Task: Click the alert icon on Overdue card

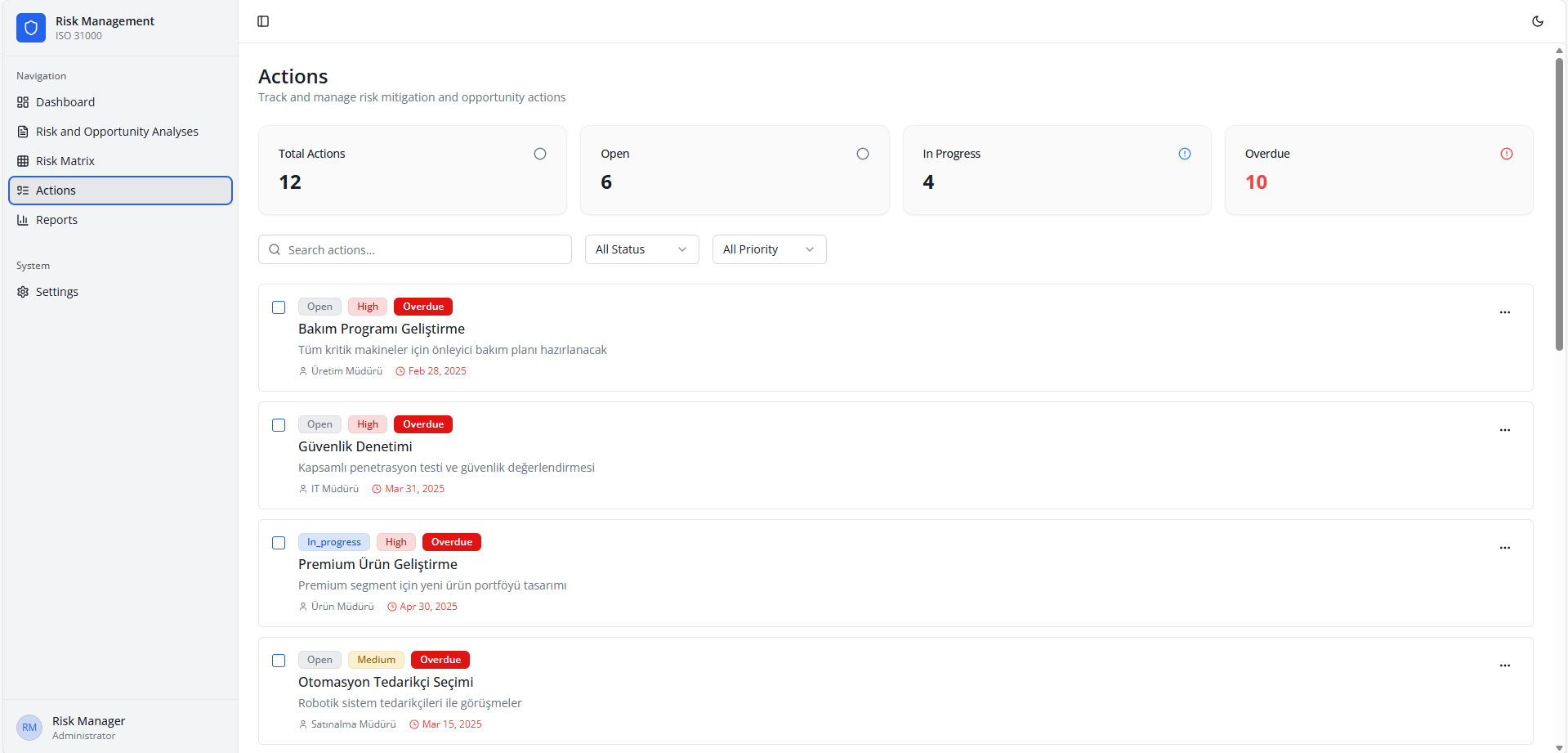Action: [x=1507, y=153]
